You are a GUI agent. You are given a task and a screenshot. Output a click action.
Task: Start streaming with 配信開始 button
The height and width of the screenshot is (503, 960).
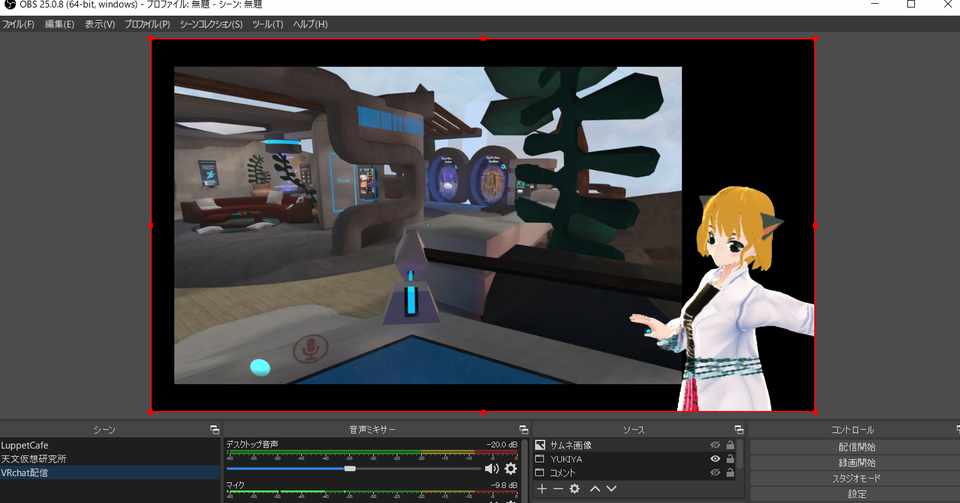[x=857, y=447]
